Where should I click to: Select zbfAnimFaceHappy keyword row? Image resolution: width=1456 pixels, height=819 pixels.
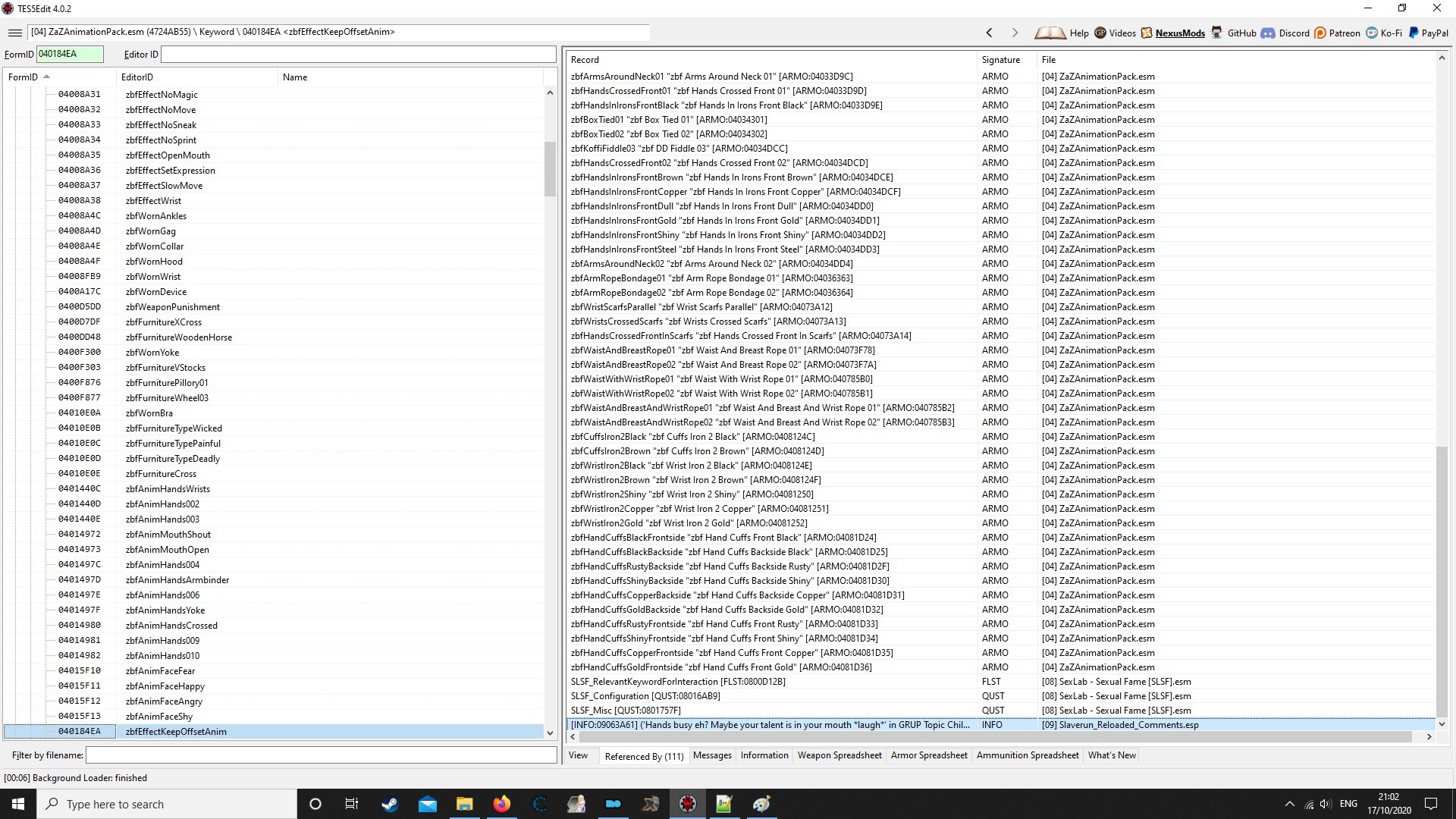point(273,686)
